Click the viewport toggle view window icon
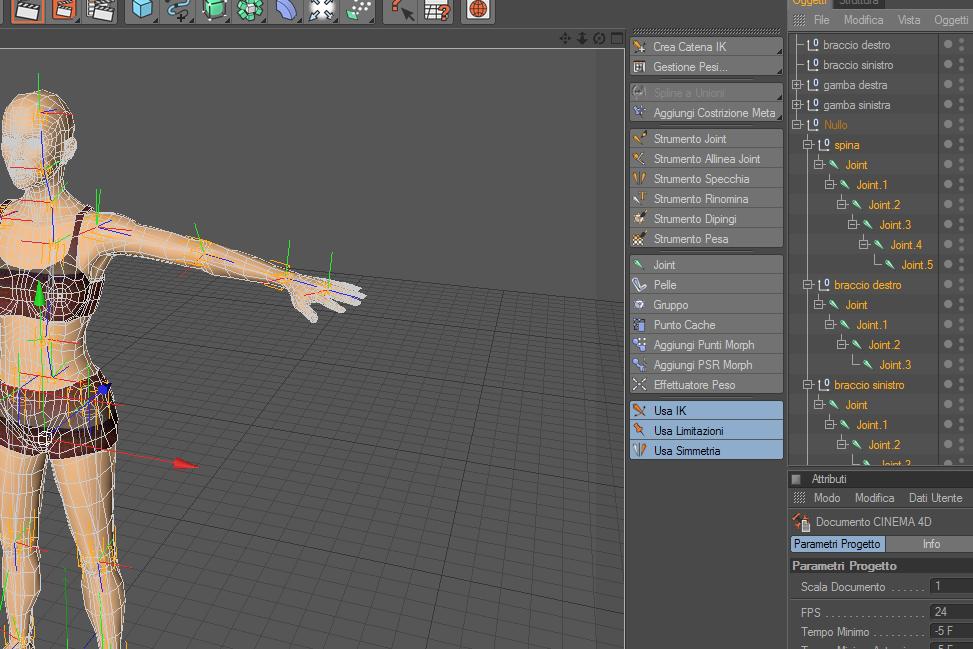This screenshot has height=649, width=973. point(617,38)
